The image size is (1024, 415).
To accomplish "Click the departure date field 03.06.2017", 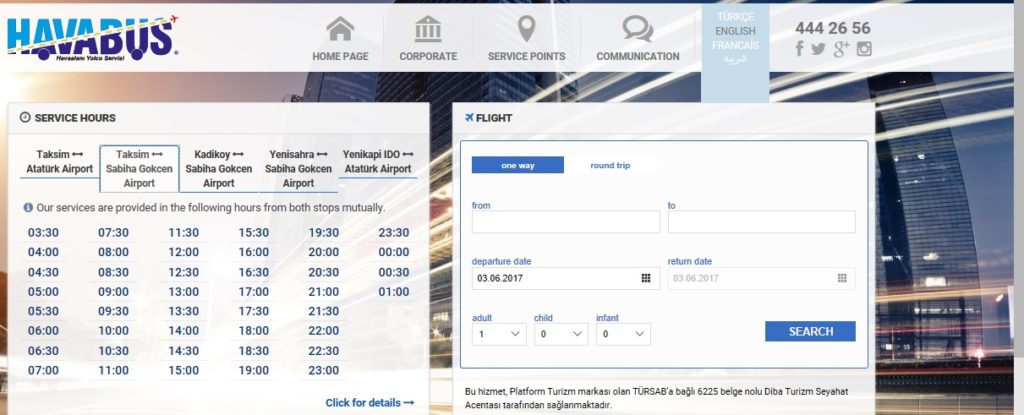I will pos(566,278).
